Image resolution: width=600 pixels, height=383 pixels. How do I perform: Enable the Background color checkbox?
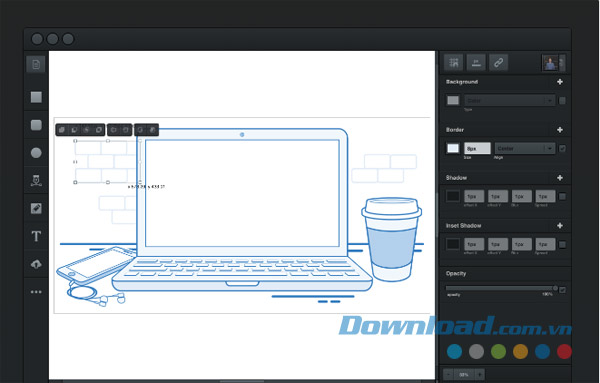562,101
